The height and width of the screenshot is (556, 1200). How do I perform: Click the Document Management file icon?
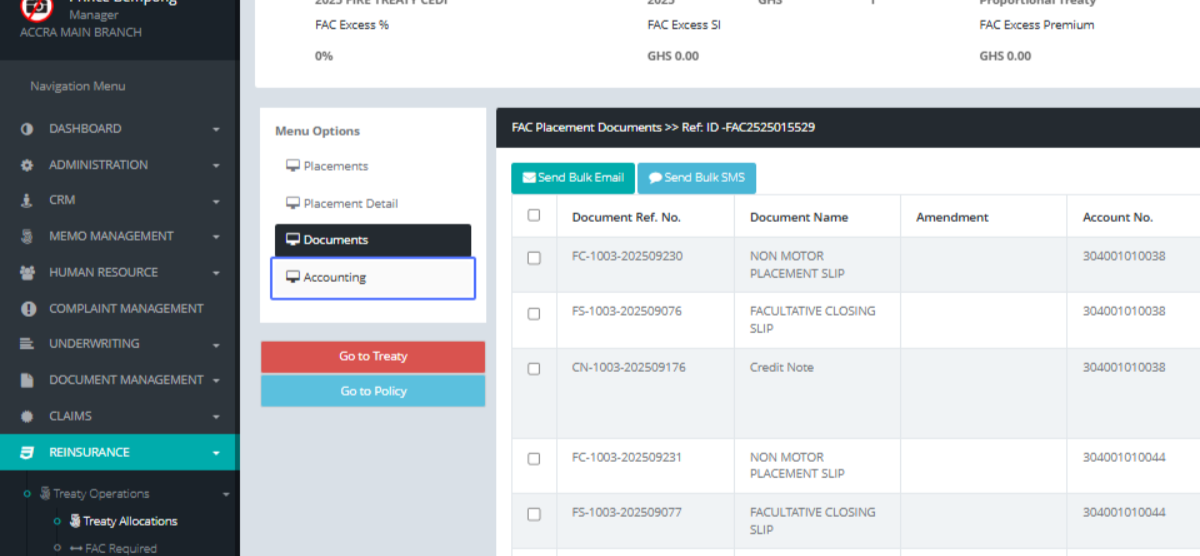click(27, 380)
